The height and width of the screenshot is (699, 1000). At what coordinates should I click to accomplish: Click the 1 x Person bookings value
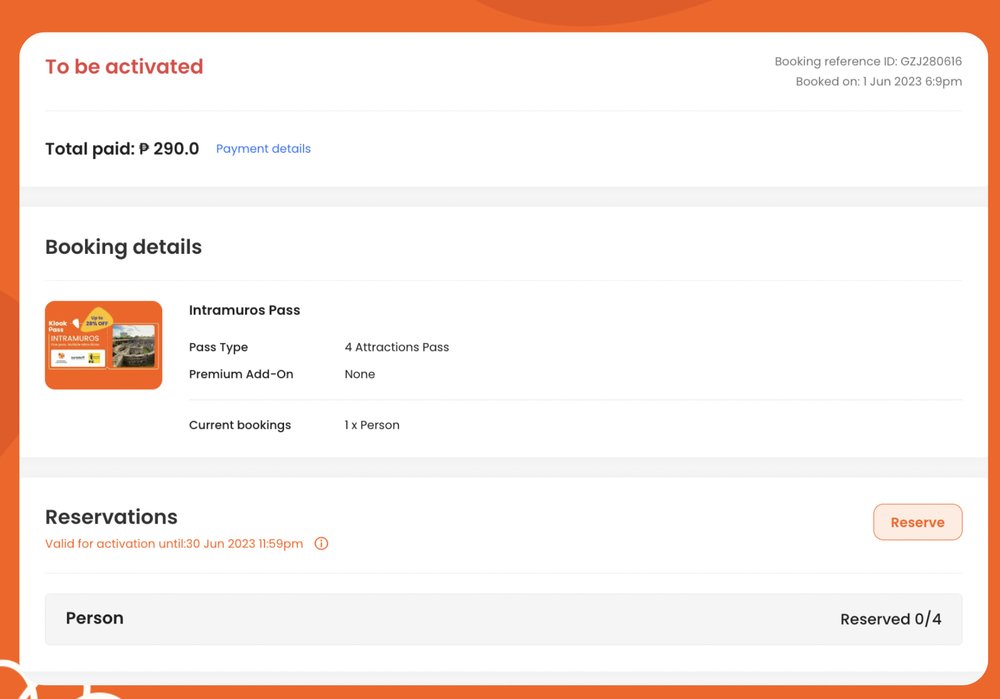point(371,425)
